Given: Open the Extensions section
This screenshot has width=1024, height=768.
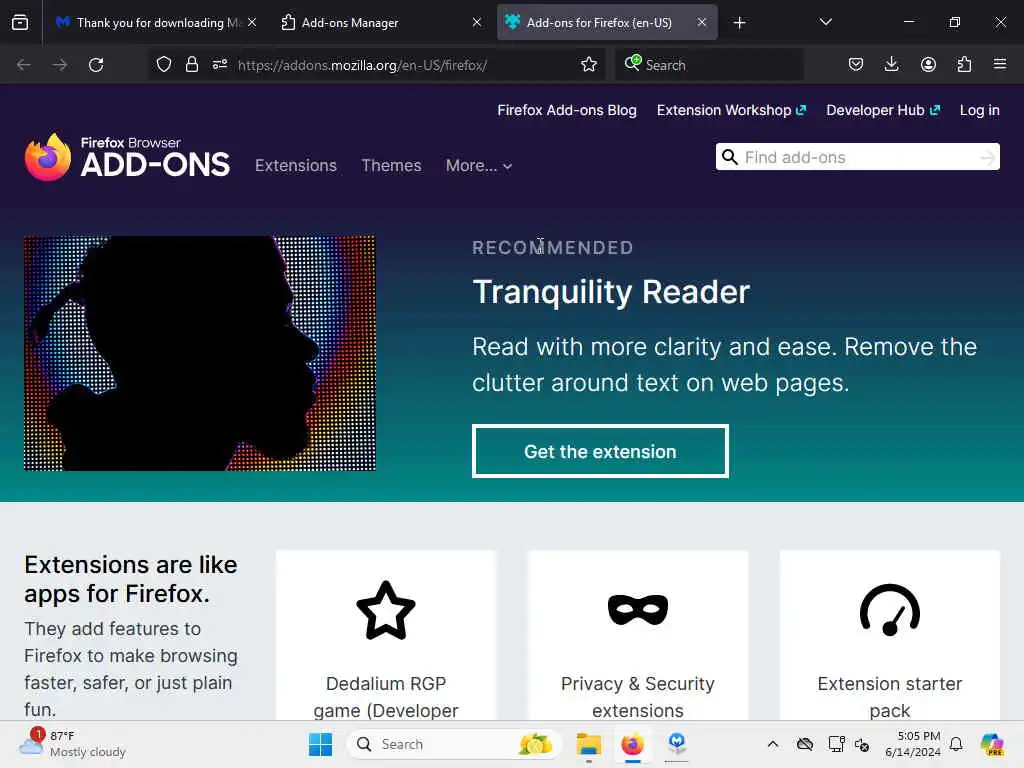Looking at the screenshot, I should 296,166.
